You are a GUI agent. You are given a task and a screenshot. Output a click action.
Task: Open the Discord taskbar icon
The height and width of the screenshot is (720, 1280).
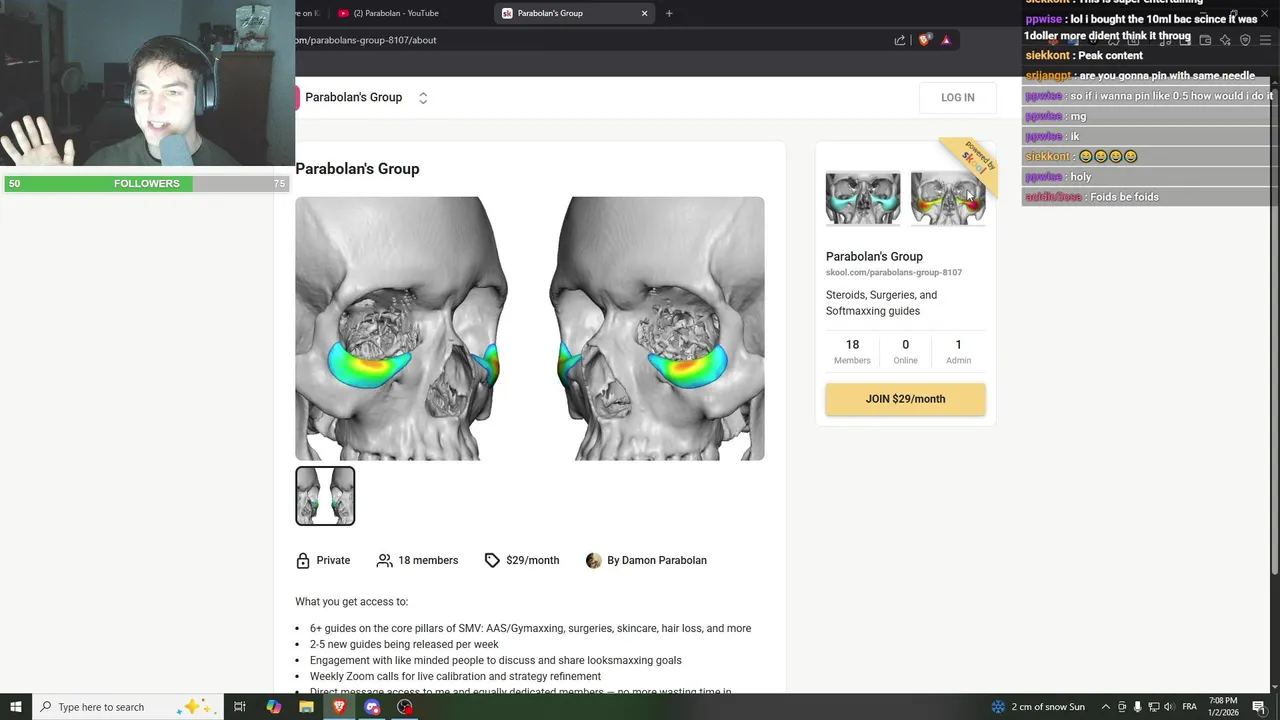(x=372, y=707)
